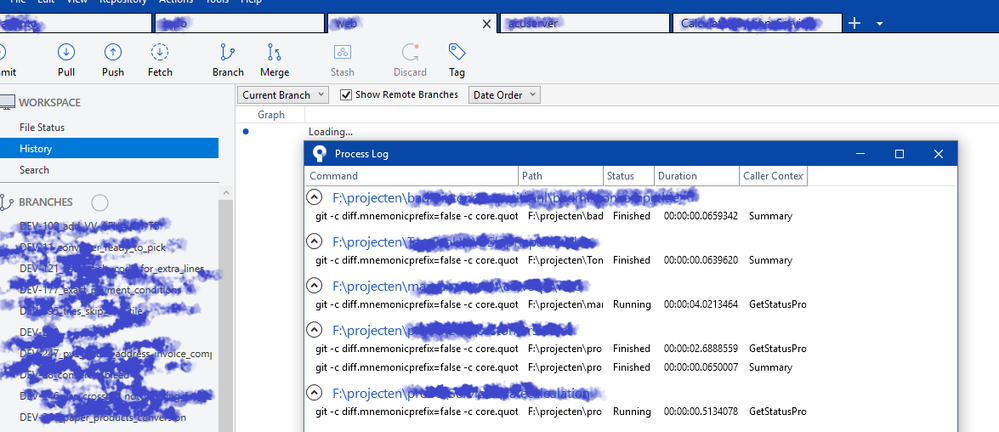Open a new tab with the plus button
The height and width of the screenshot is (432, 999).
[x=855, y=23]
